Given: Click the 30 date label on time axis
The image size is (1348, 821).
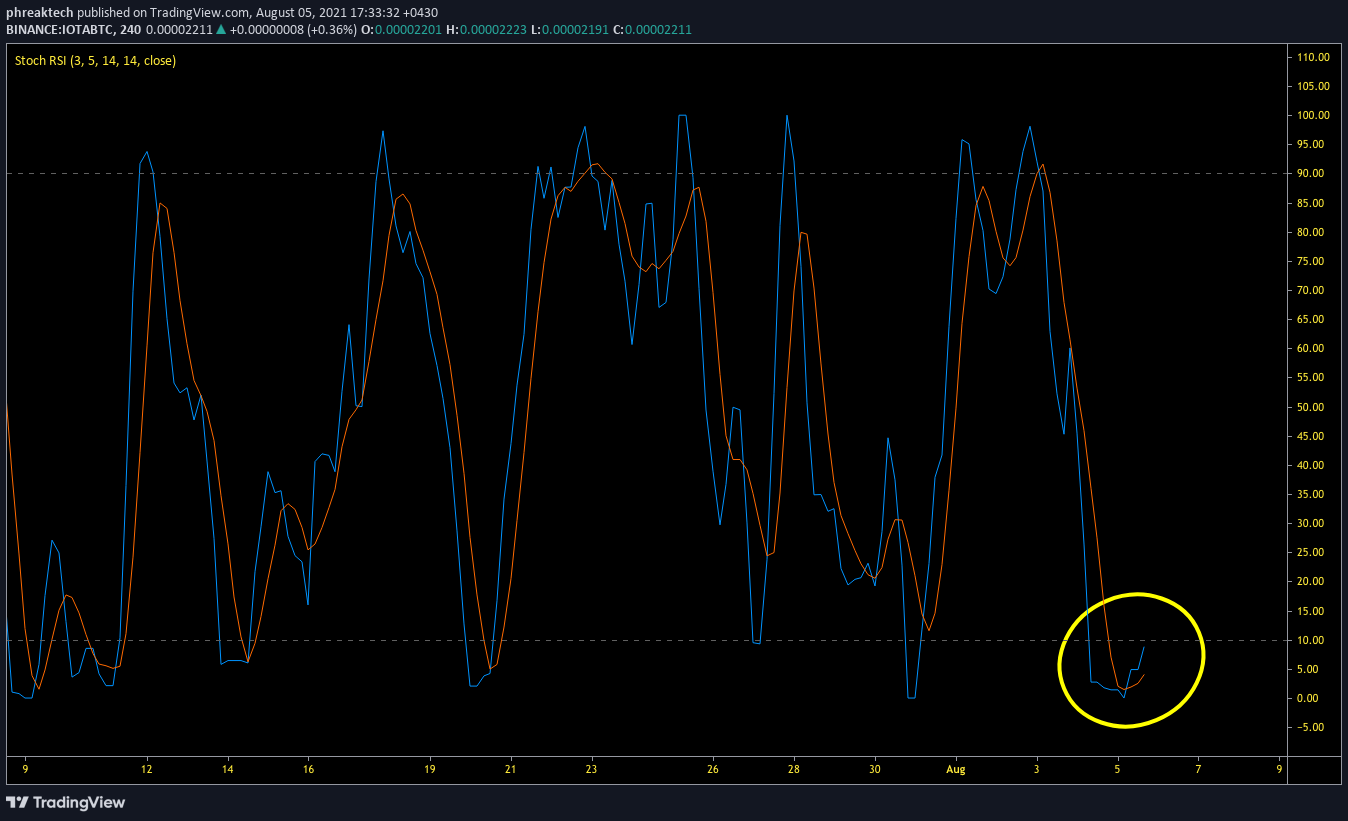Looking at the screenshot, I should (x=874, y=770).
